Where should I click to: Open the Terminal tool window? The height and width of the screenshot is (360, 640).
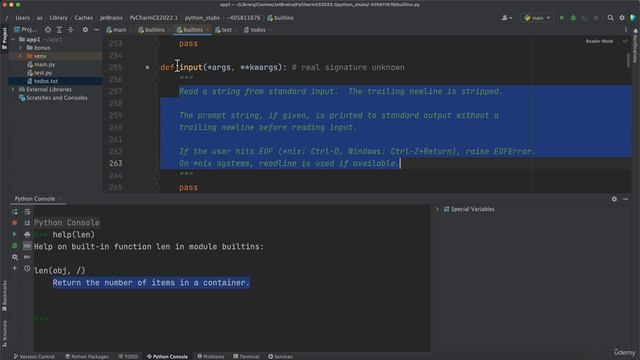pyautogui.click(x=246, y=357)
